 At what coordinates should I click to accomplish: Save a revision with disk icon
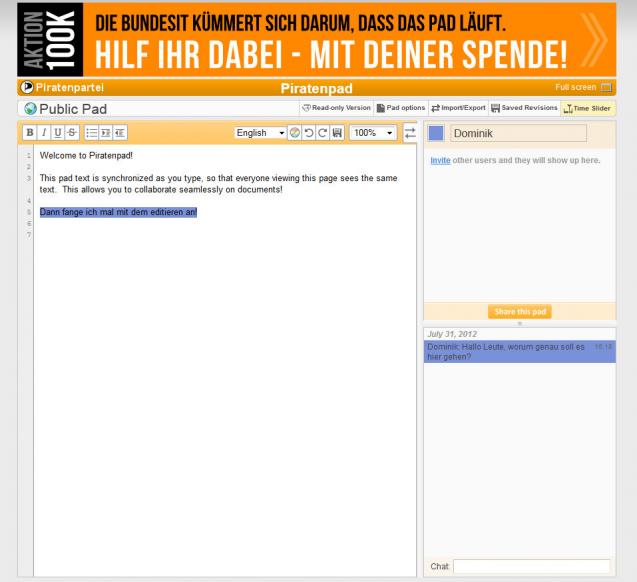point(336,133)
